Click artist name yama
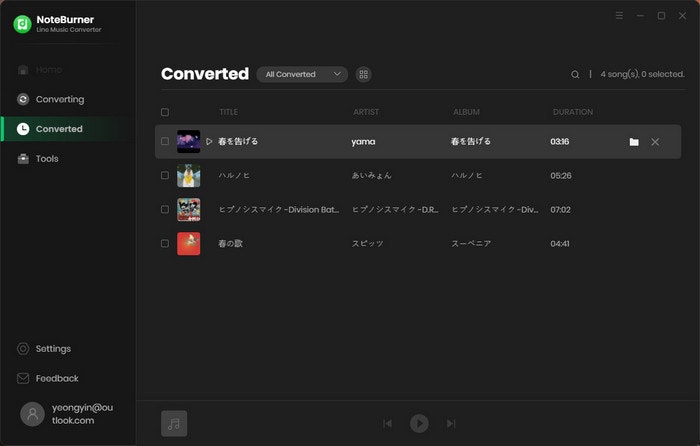This screenshot has height=446, width=700. 363,142
